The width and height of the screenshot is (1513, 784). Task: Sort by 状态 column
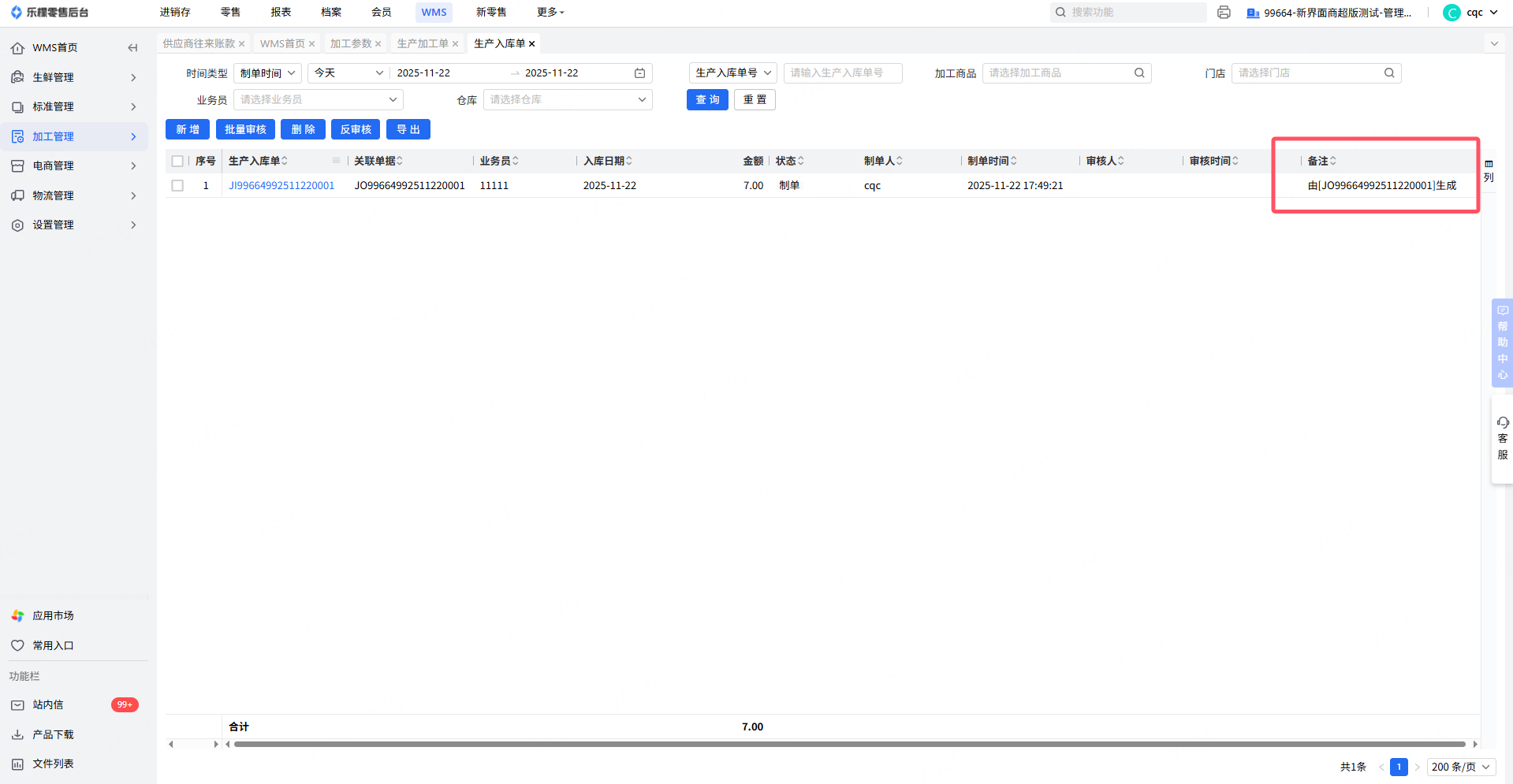click(801, 162)
